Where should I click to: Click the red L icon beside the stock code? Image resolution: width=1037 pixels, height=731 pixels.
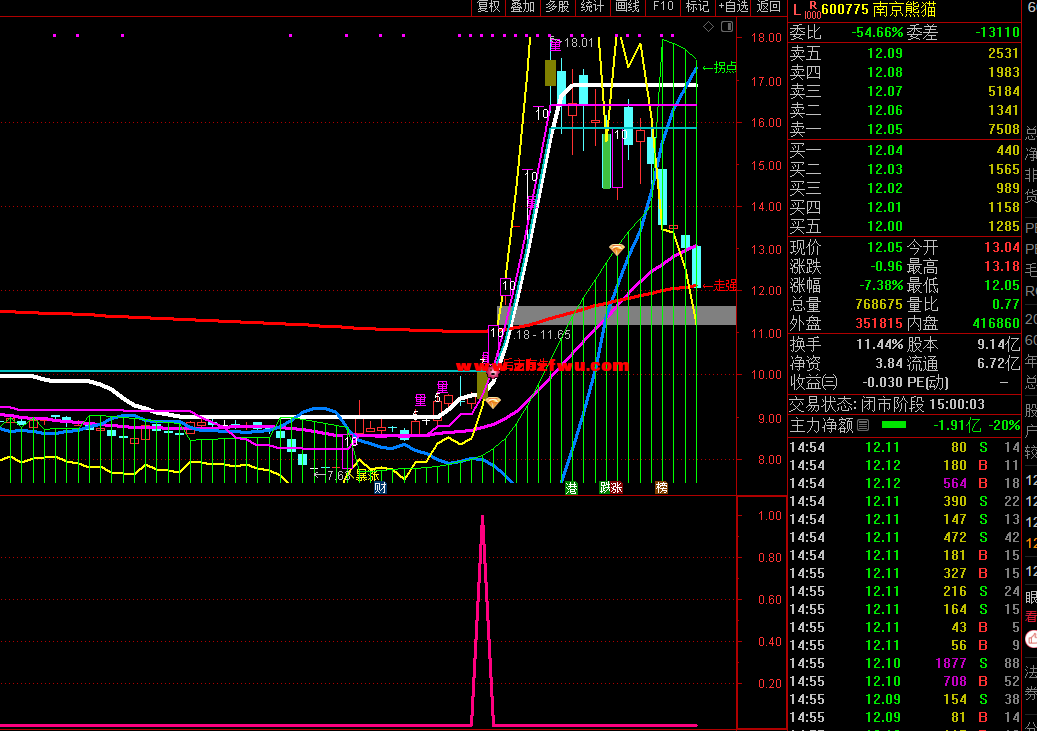coord(796,9)
